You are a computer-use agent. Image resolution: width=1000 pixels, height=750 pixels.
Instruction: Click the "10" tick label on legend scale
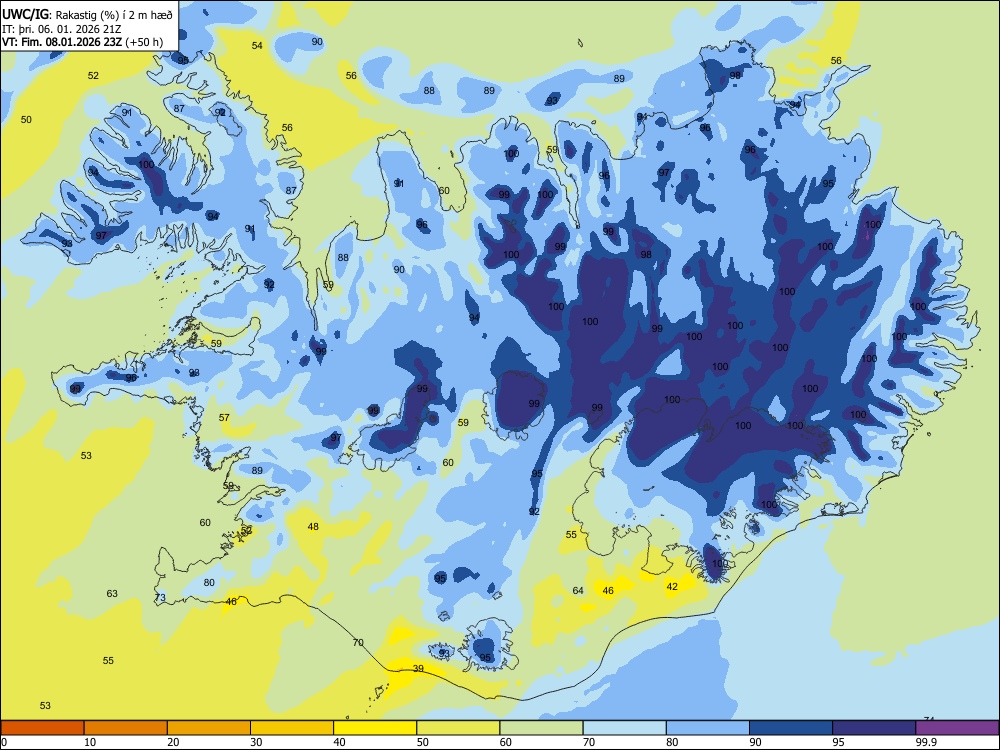(90, 742)
